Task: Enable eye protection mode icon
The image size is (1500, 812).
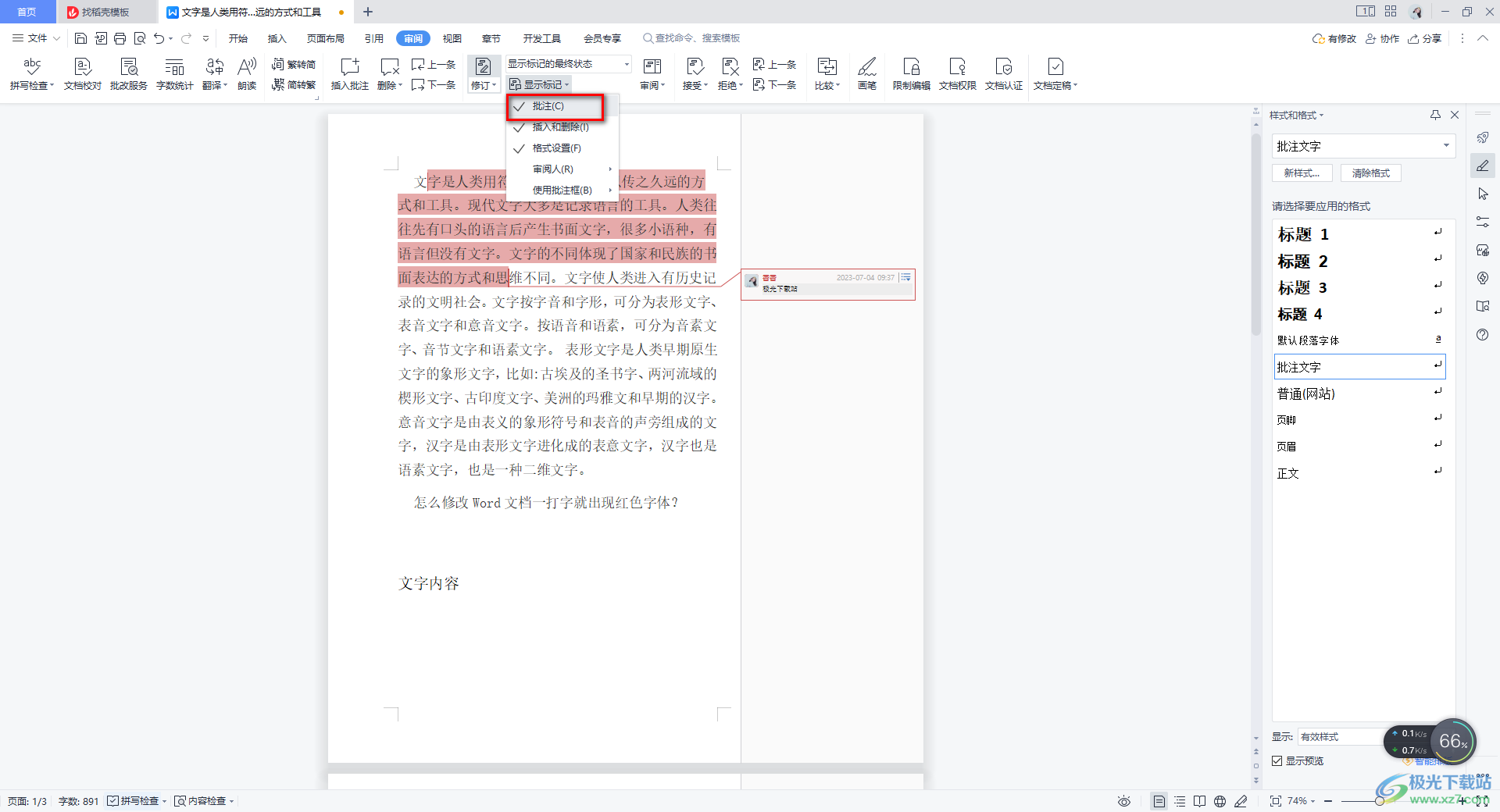Action: pyautogui.click(x=1124, y=801)
